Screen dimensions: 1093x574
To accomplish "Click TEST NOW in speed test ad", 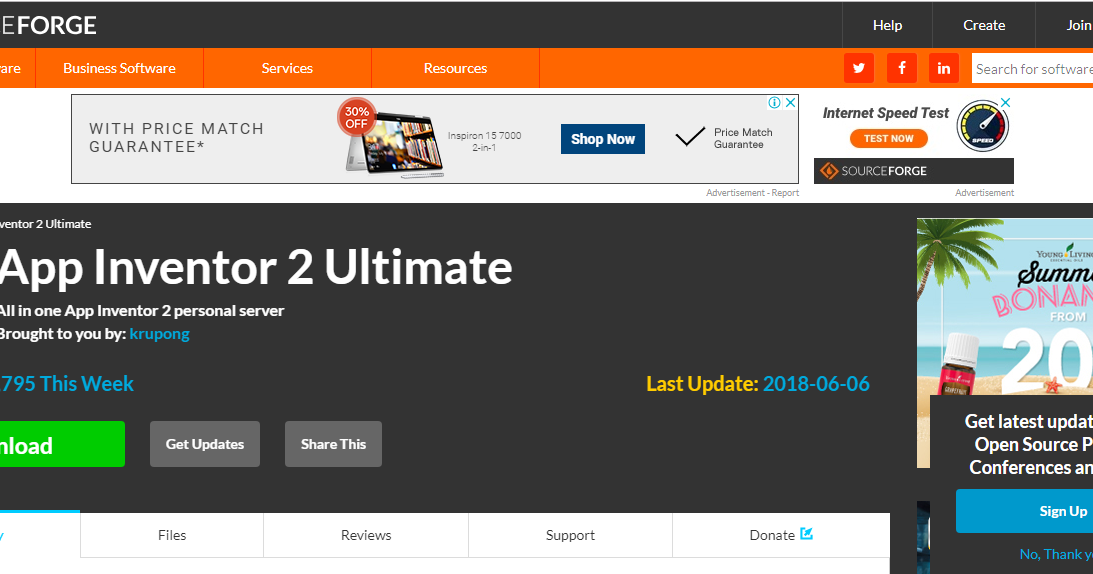I will (889, 138).
